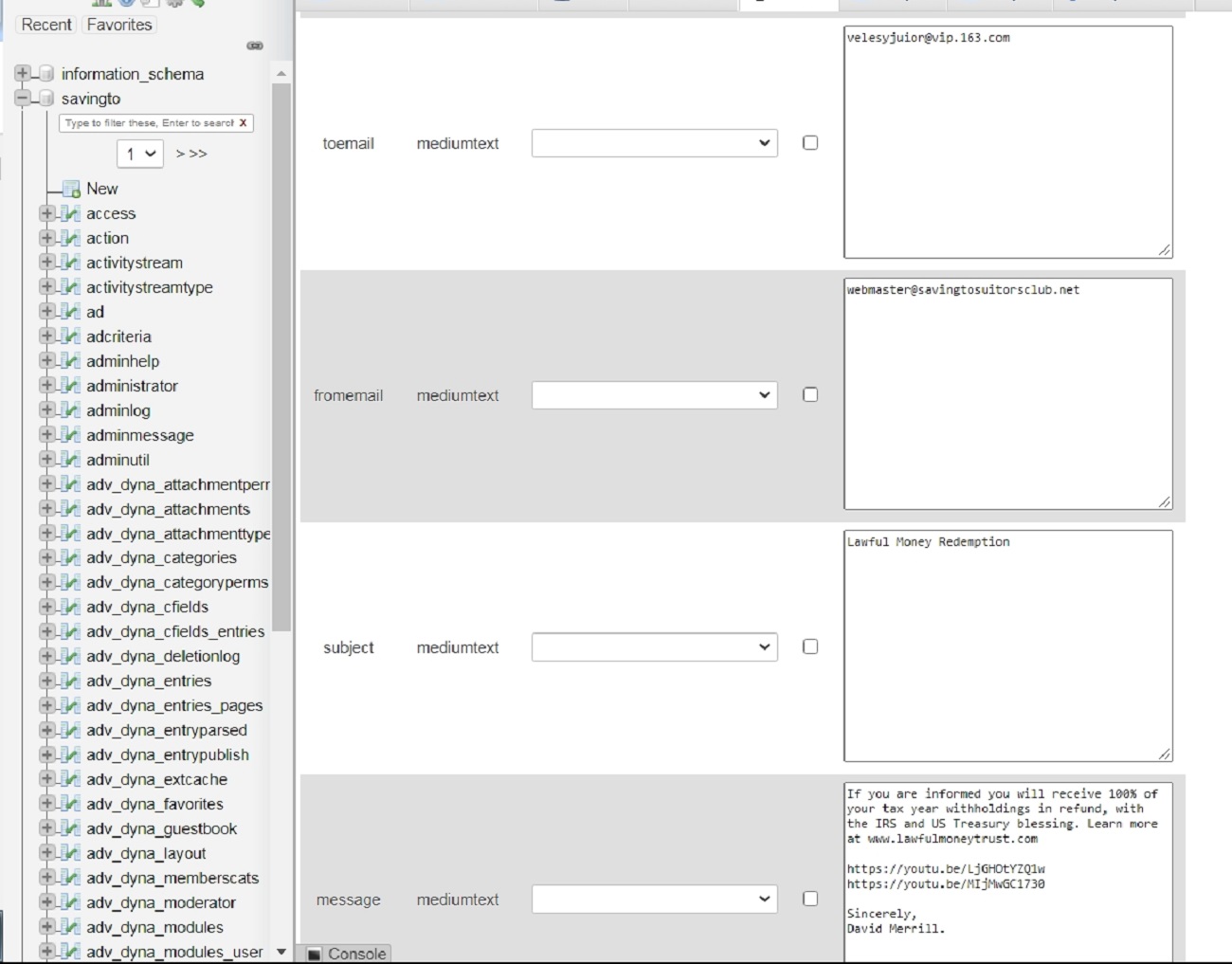Click the link icon above the database tree
This screenshot has height=964, width=1232.
point(255,45)
